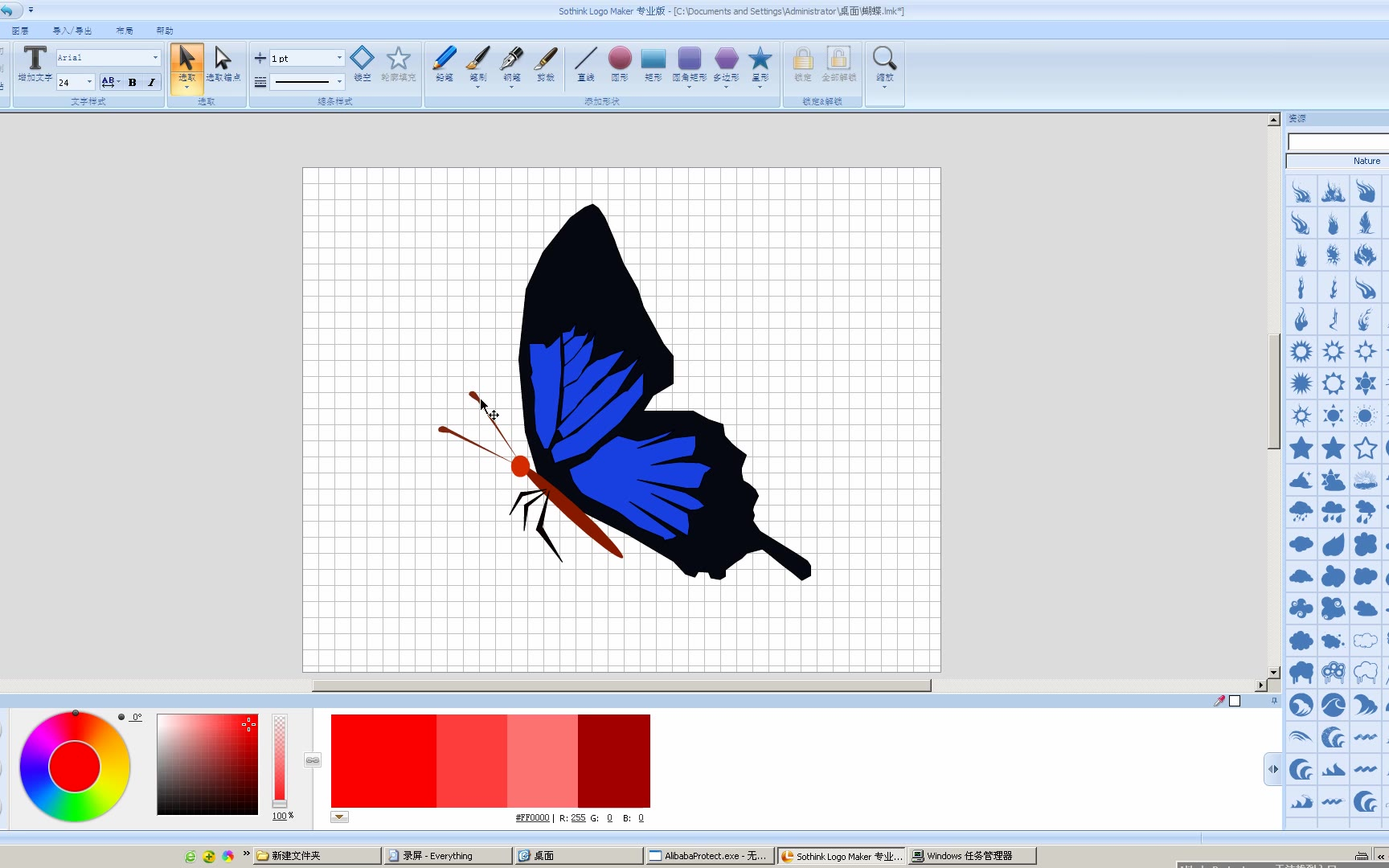Pick the straight line tool
1389x868 pixels.
tap(585, 63)
